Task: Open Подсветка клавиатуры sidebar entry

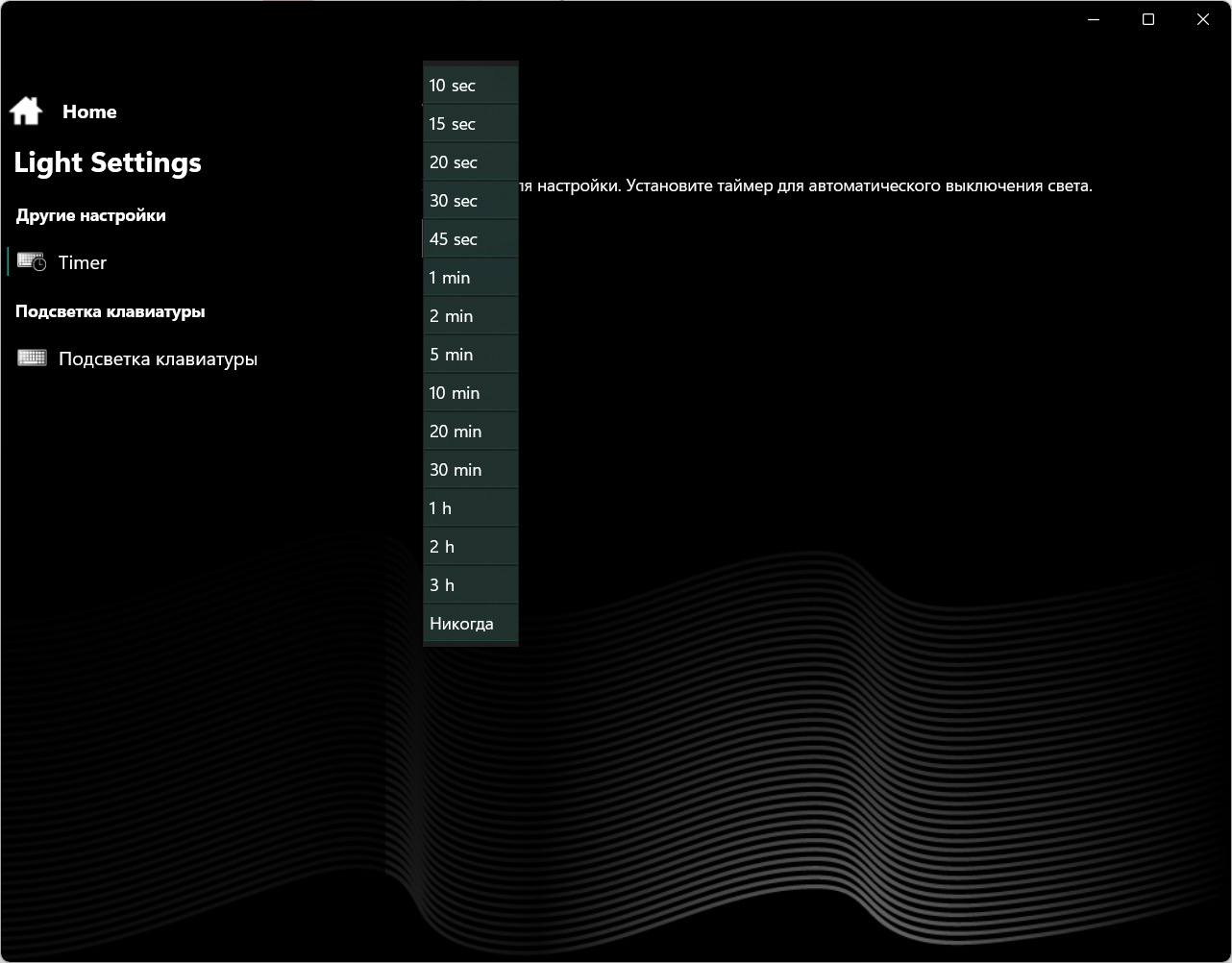Action: click(x=158, y=358)
